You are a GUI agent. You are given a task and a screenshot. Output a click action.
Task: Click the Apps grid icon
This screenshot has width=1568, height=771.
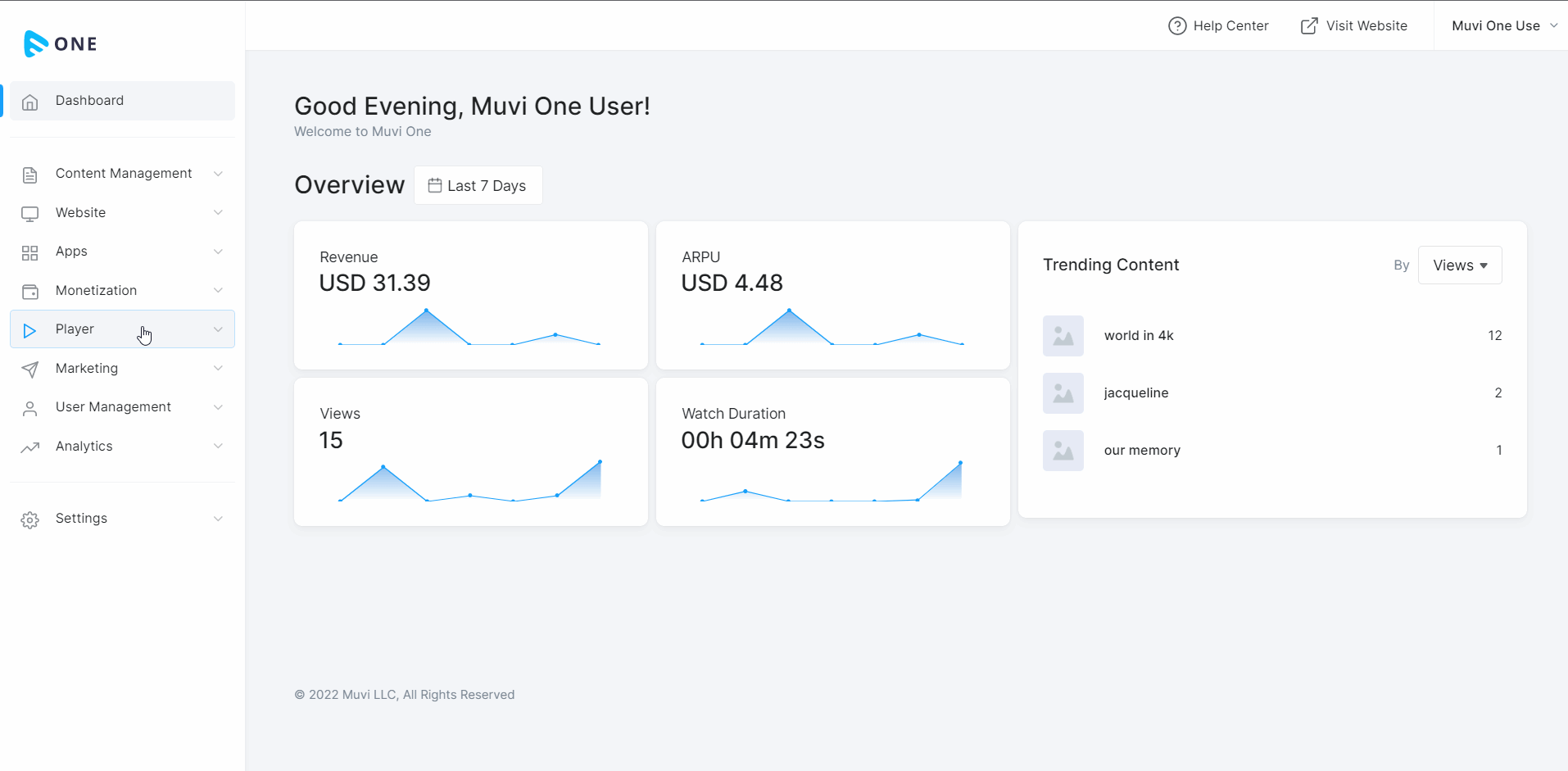[30, 252]
